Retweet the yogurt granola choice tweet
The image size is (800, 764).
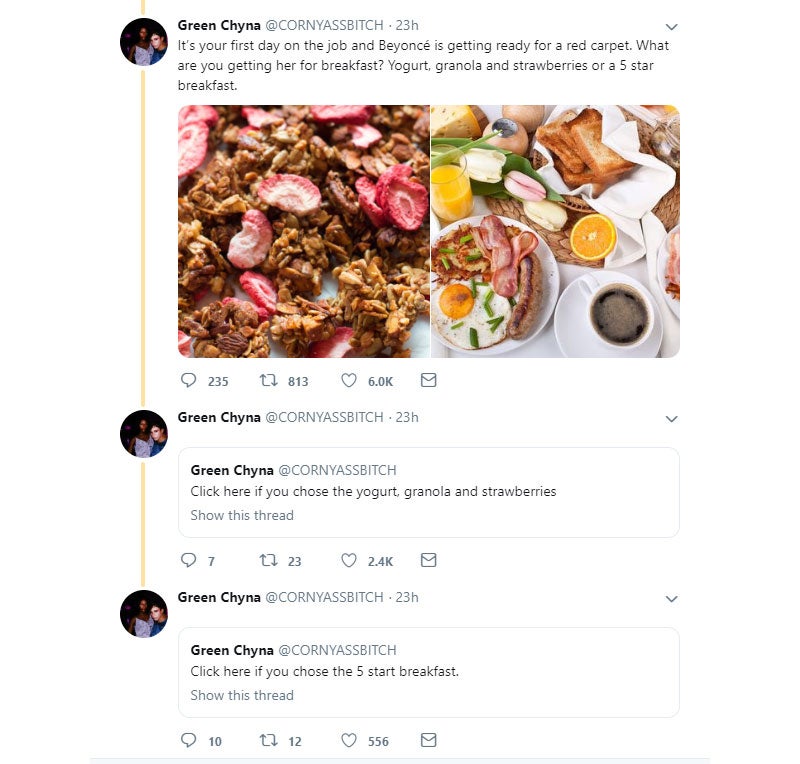pyautogui.click(x=268, y=561)
